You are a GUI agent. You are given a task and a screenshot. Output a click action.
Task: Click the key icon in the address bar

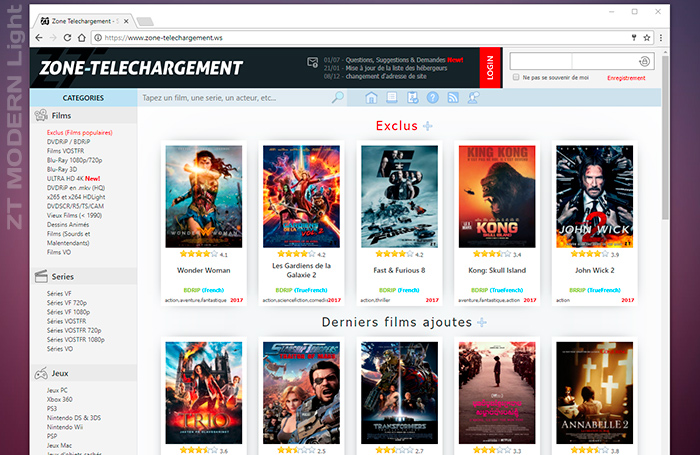[634, 38]
